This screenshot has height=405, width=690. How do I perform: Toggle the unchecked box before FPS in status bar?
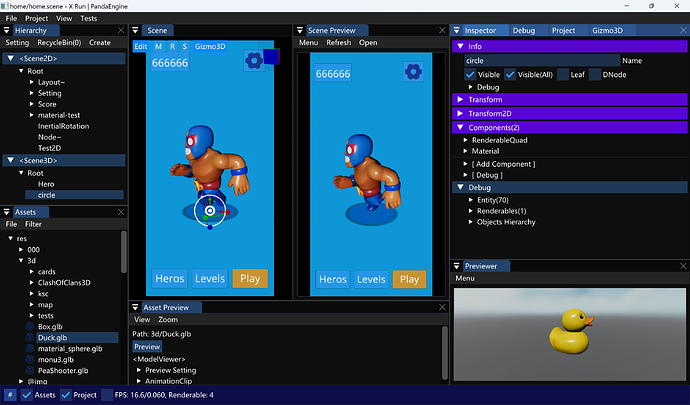106,395
